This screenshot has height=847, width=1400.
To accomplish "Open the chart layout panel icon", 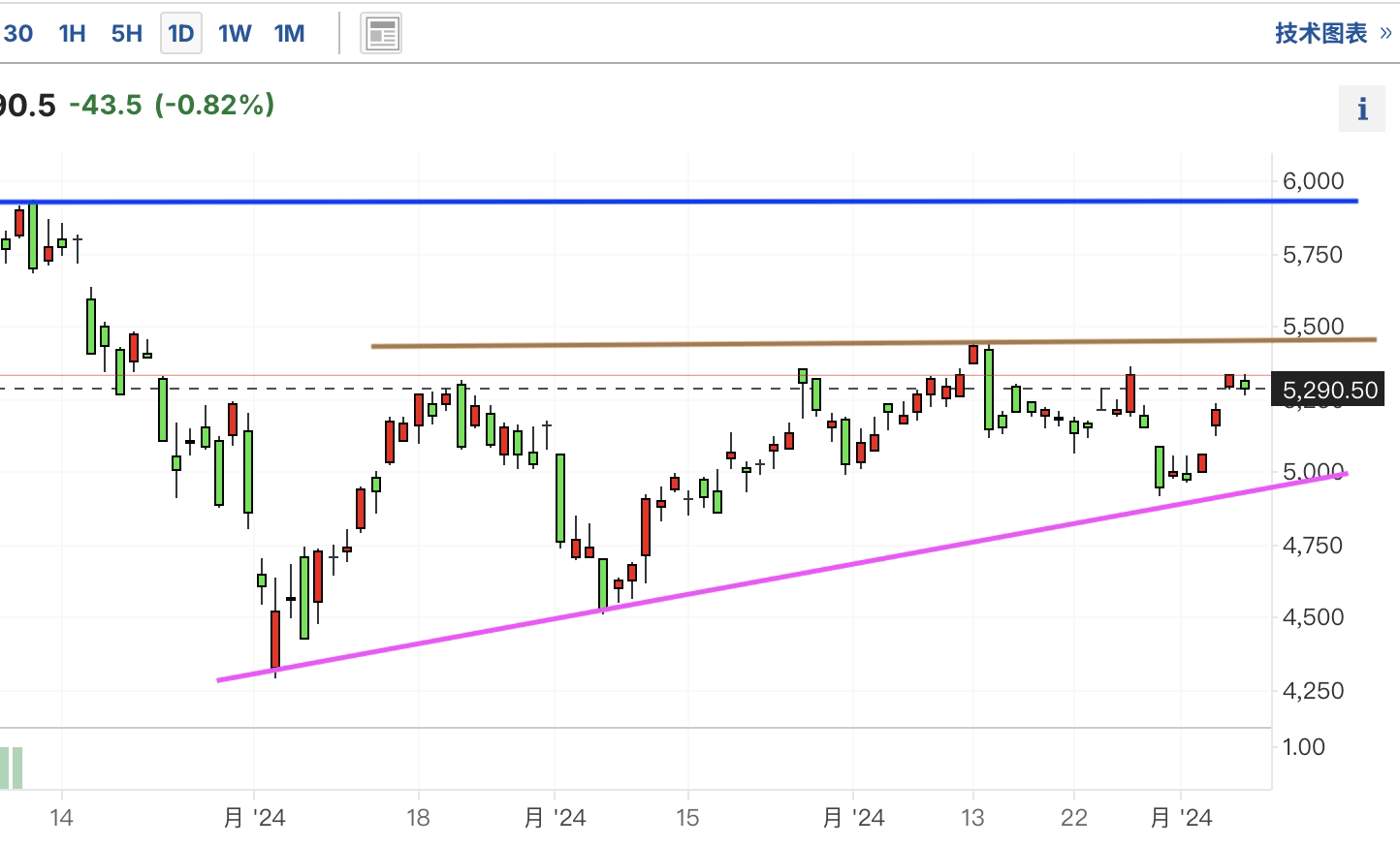I will (381, 34).
